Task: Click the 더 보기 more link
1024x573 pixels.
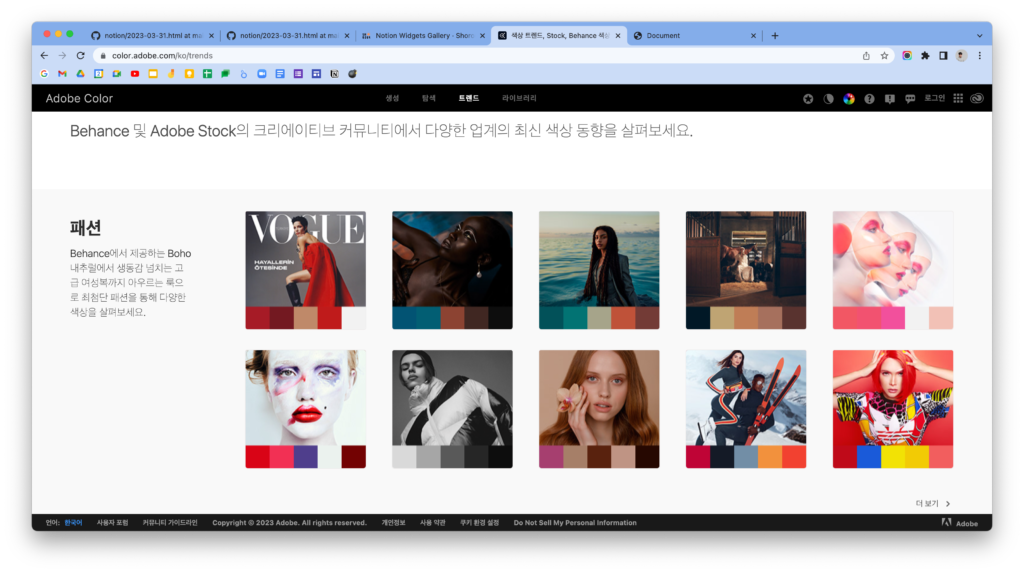Action: coord(933,504)
